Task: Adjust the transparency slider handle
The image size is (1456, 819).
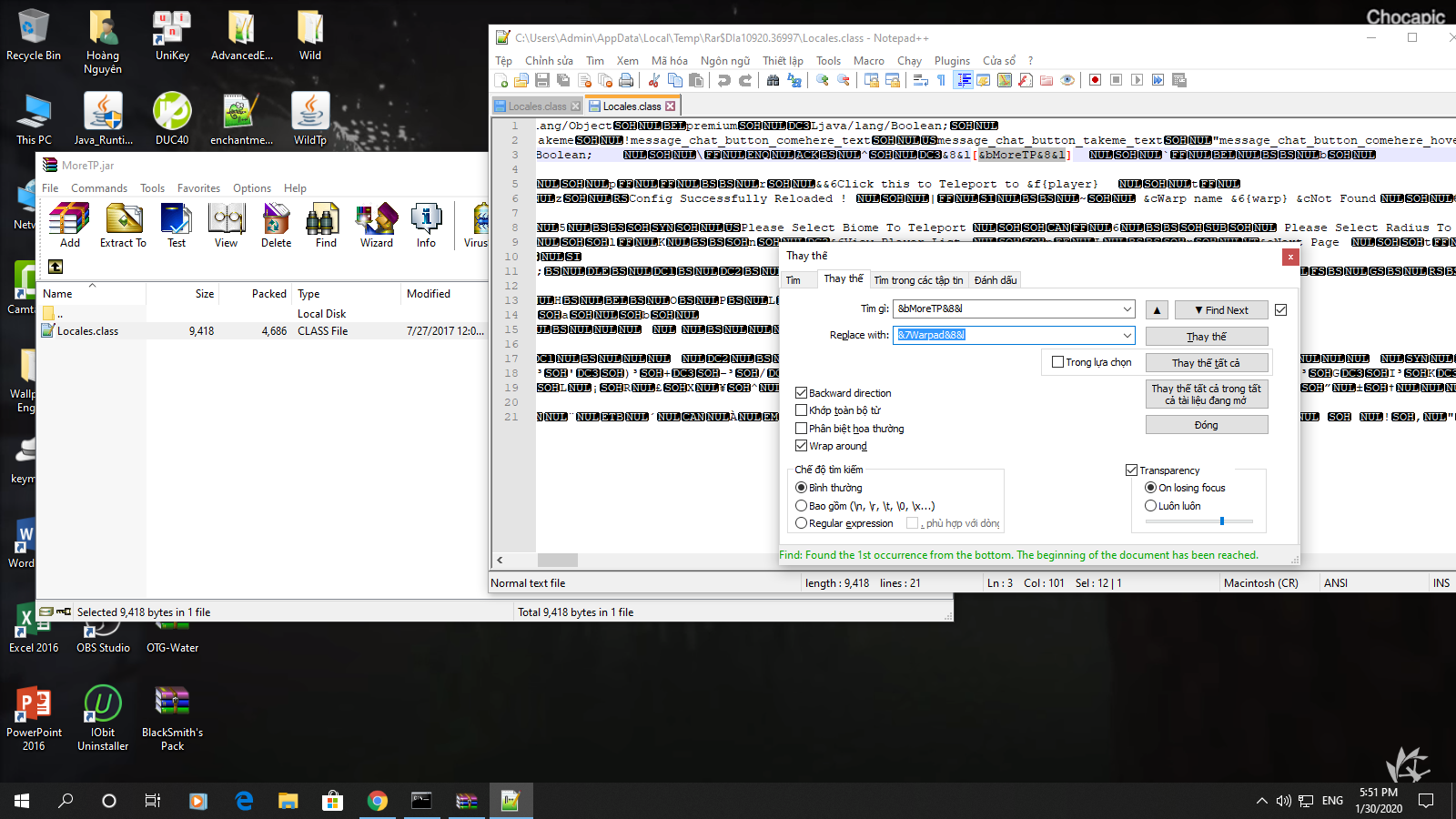Action: [x=1222, y=521]
